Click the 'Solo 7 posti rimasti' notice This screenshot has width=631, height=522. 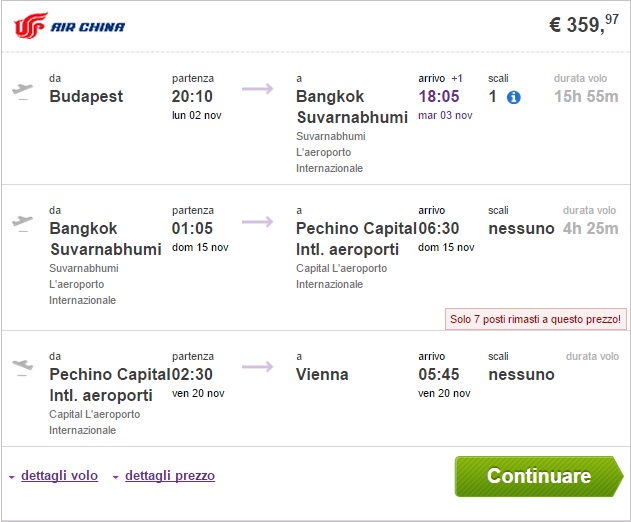pyautogui.click(x=535, y=319)
